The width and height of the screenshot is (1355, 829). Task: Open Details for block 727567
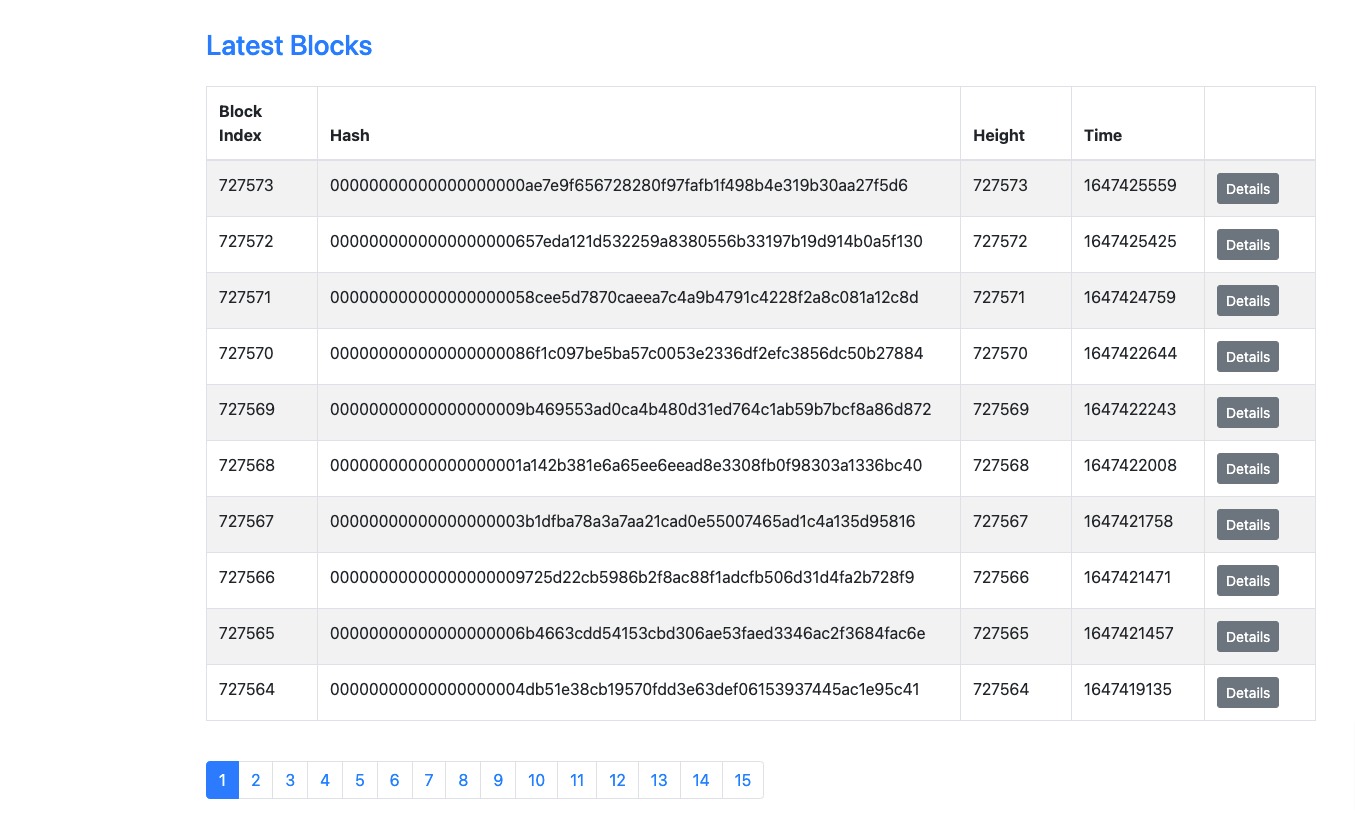[1247, 524]
